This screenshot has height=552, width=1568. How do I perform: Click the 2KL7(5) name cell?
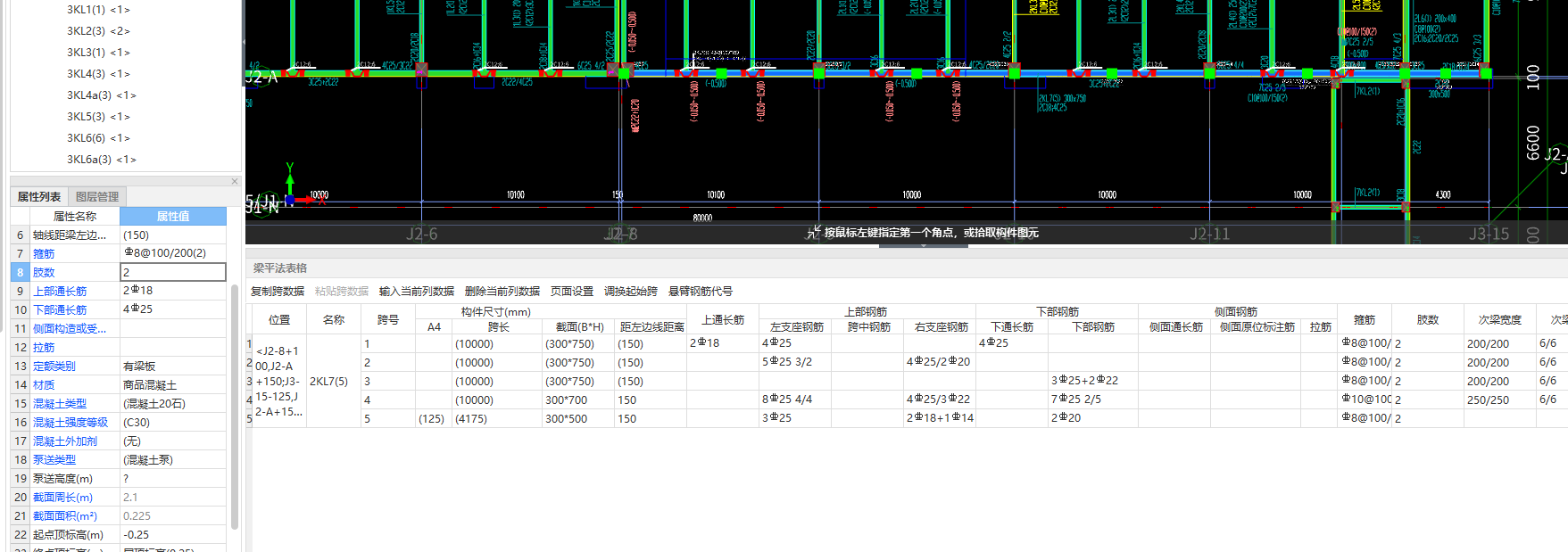tap(334, 381)
